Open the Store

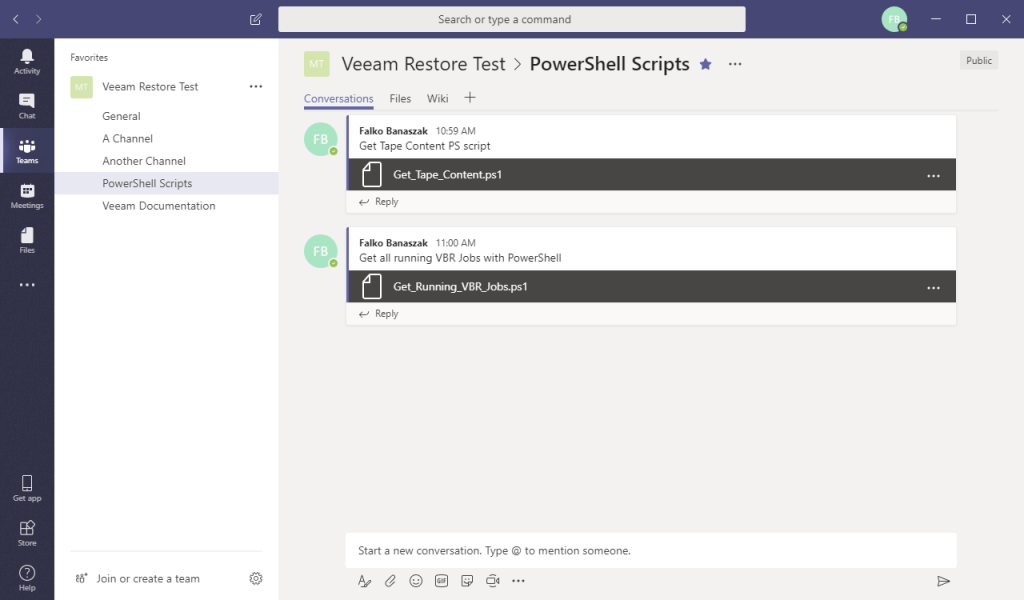coord(27,533)
